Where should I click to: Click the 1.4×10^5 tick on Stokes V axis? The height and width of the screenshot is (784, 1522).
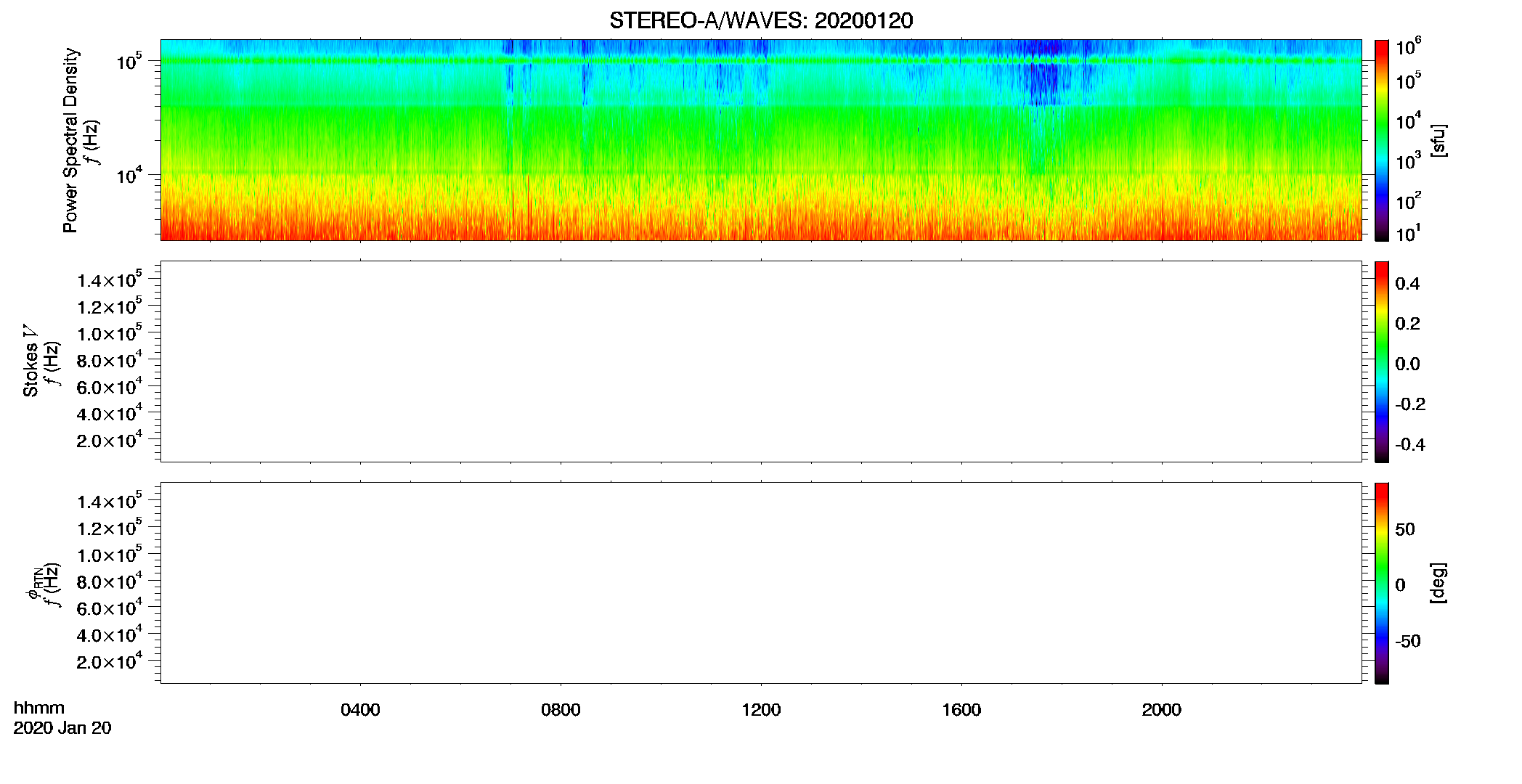110,279
